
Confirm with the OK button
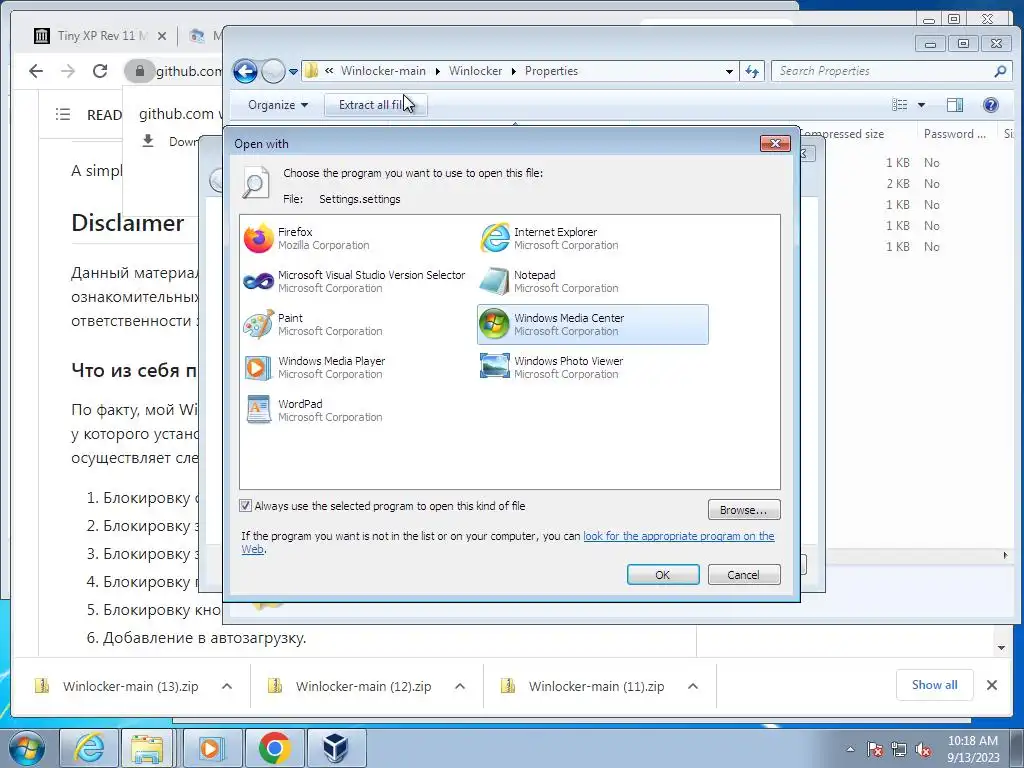click(x=663, y=575)
